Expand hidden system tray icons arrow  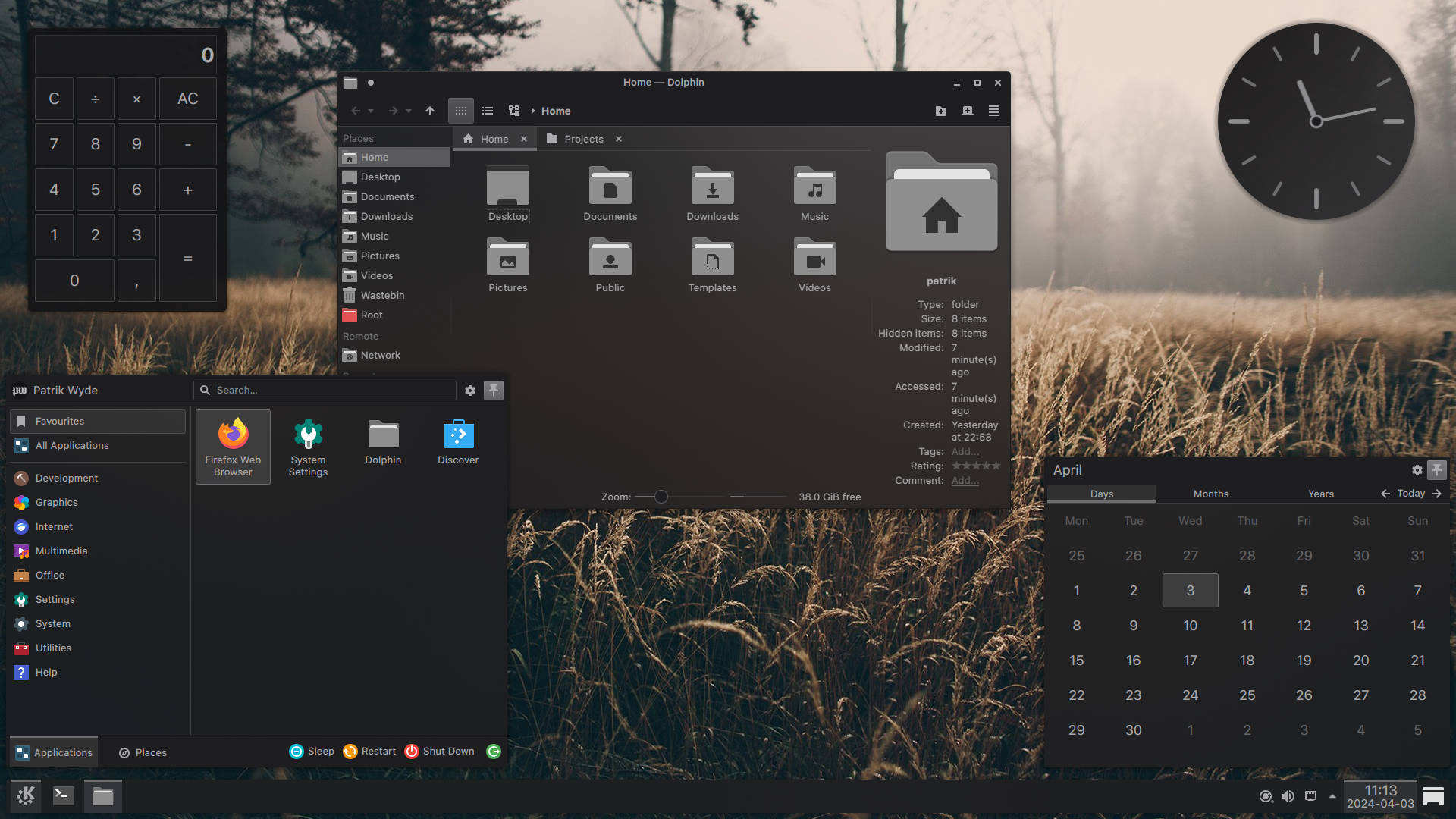click(1332, 796)
